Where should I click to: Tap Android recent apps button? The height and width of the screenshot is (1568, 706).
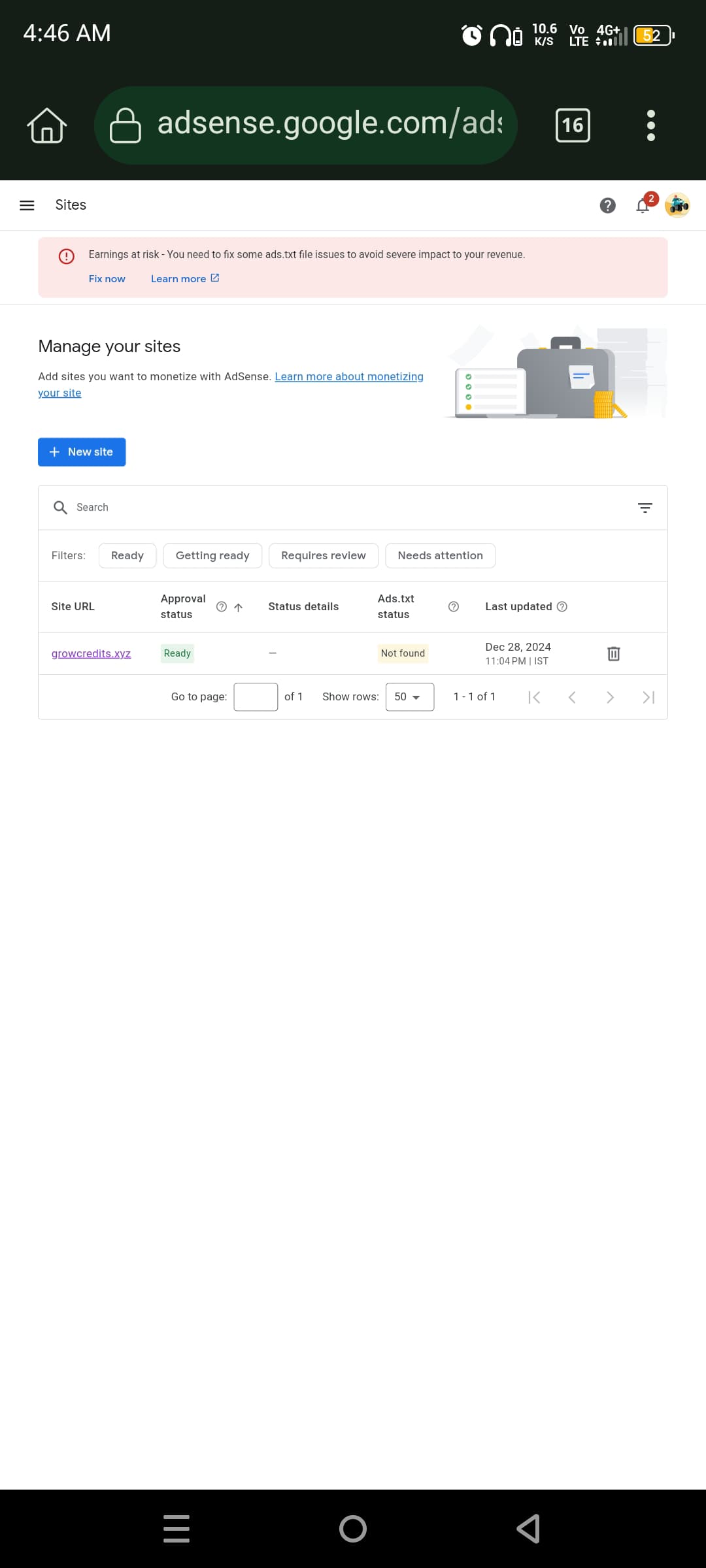click(176, 1529)
